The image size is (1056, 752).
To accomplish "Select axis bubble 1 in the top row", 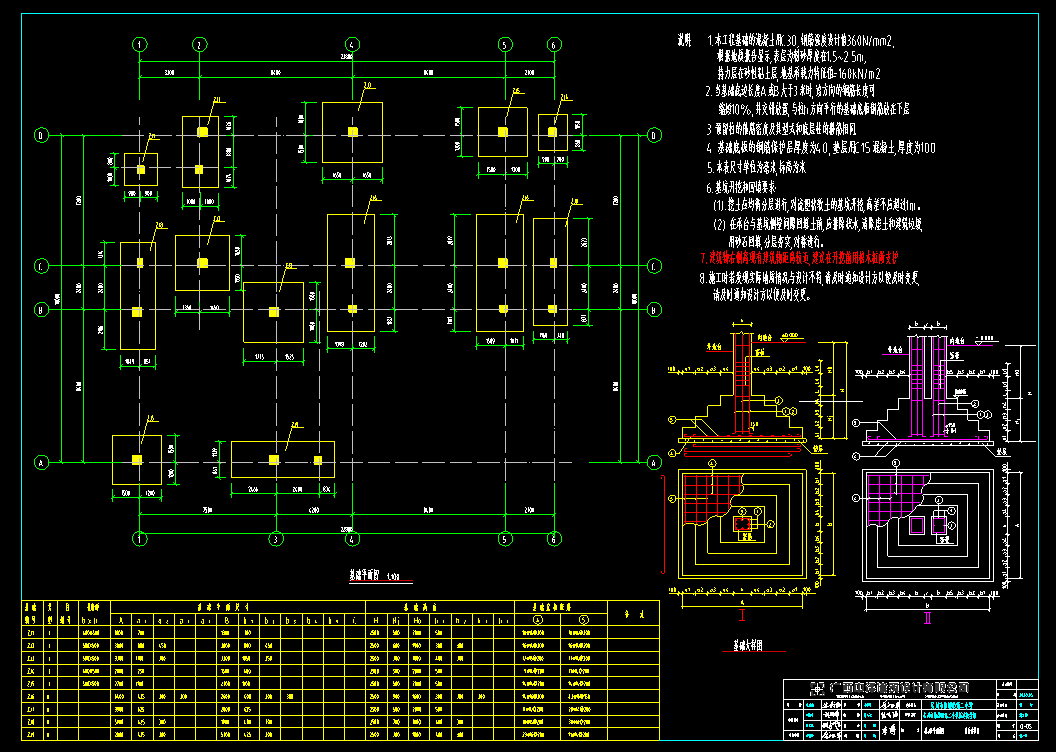I will tap(139, 45).
